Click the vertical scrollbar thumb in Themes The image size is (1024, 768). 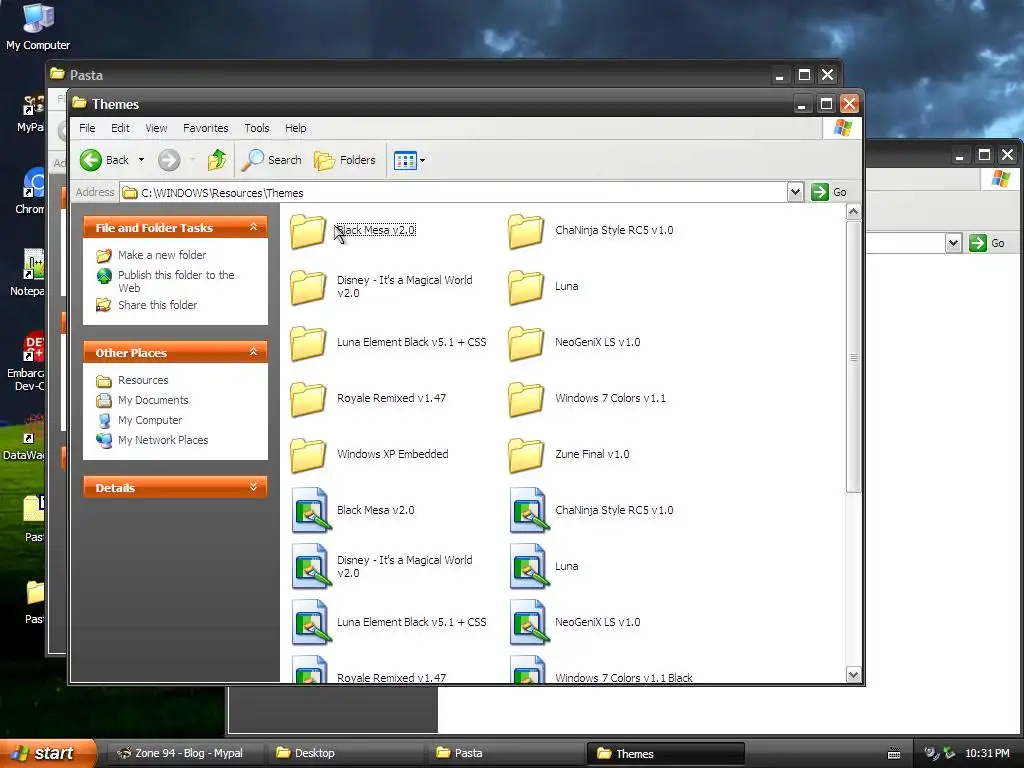pyautogui.click(x=853, y=357)
